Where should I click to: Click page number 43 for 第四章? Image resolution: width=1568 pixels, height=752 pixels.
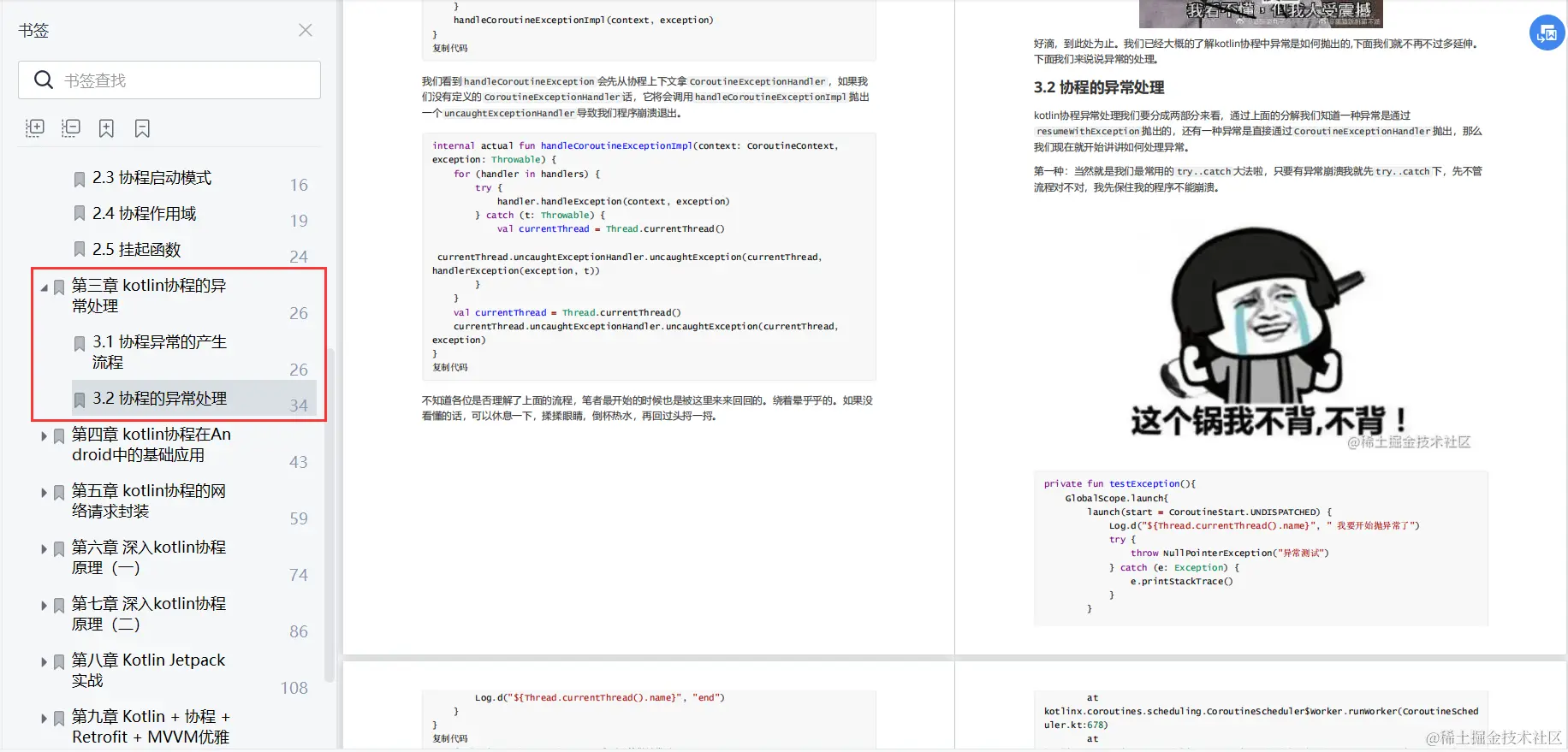[x=299, y=462]
